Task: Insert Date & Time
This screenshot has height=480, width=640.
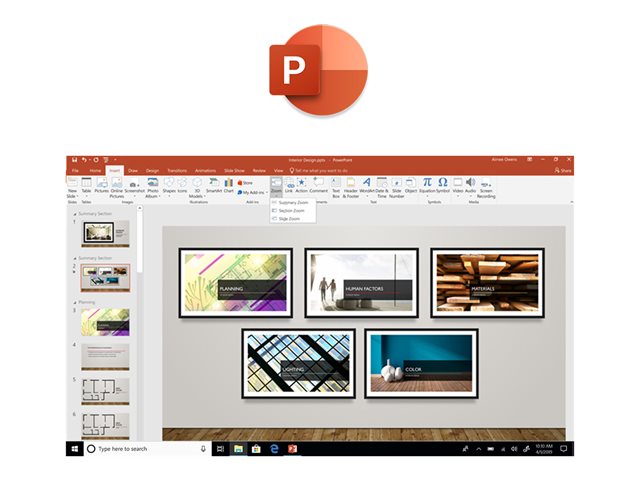Action: 382,188
